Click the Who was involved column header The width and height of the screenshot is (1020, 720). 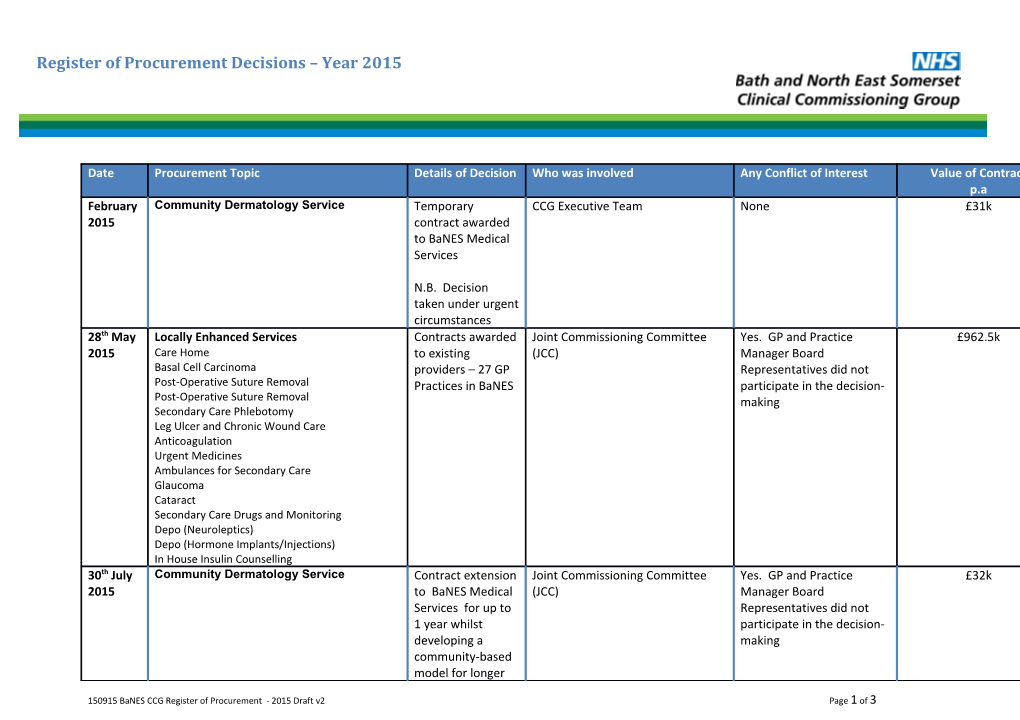(583, 173)
